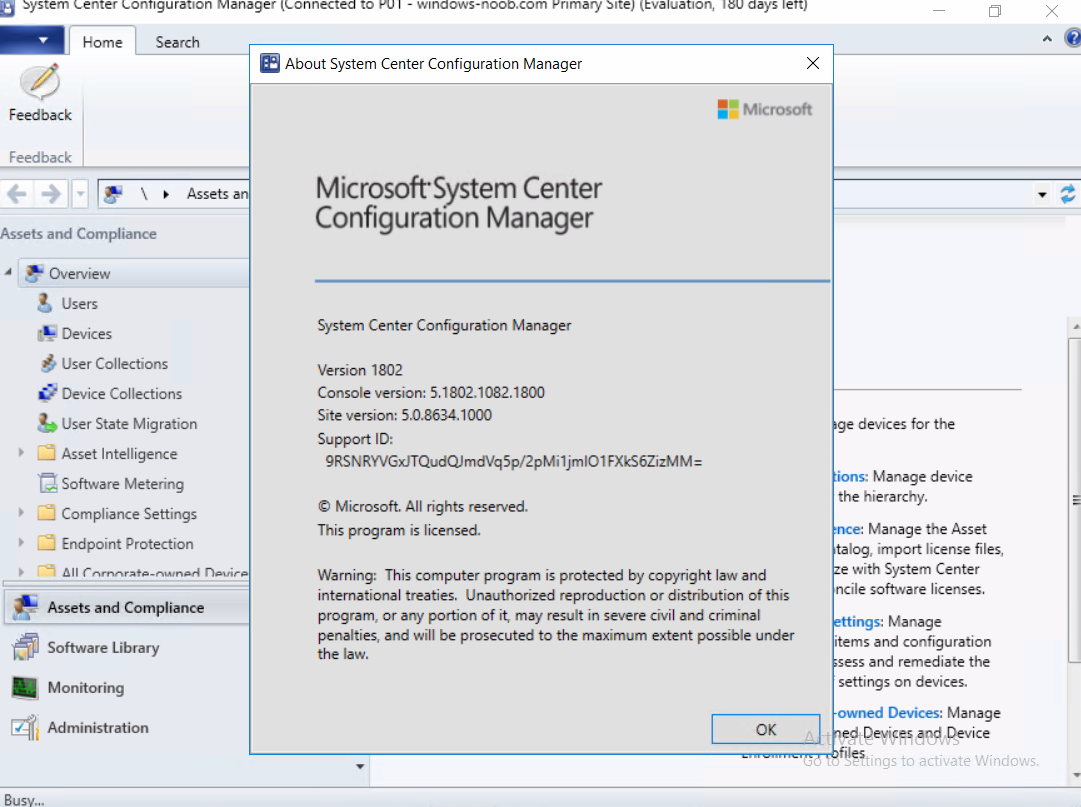Open the navigation history dropdown arrow
This screenshot has width=1081, height=807.
tap(81, 194)
